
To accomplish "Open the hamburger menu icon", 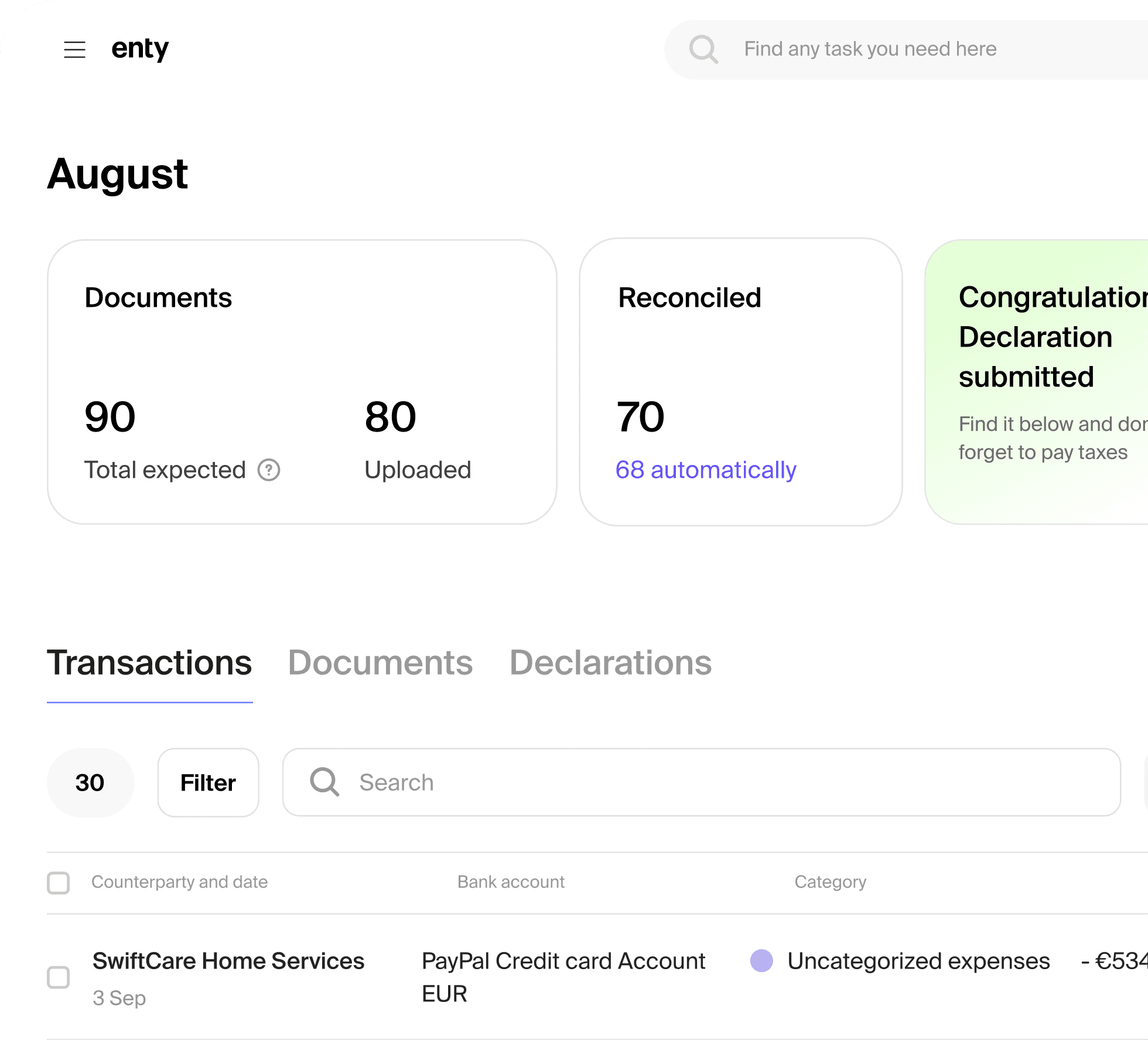I will coord(74,50).
